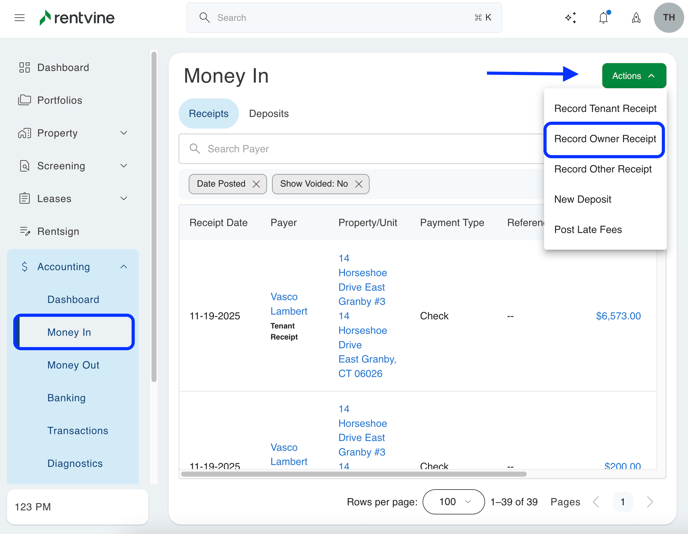Remove the Date Posted filter chip

256,184
